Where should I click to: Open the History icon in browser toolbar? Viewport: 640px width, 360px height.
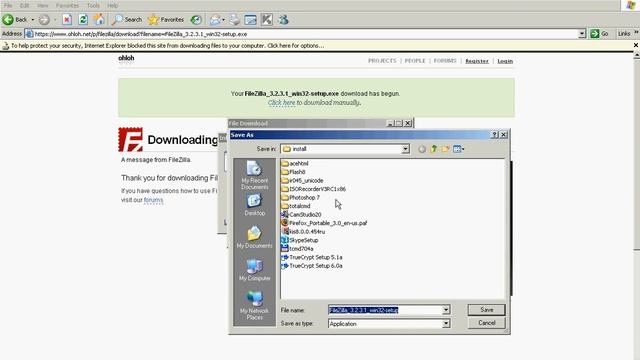point(196,19)
